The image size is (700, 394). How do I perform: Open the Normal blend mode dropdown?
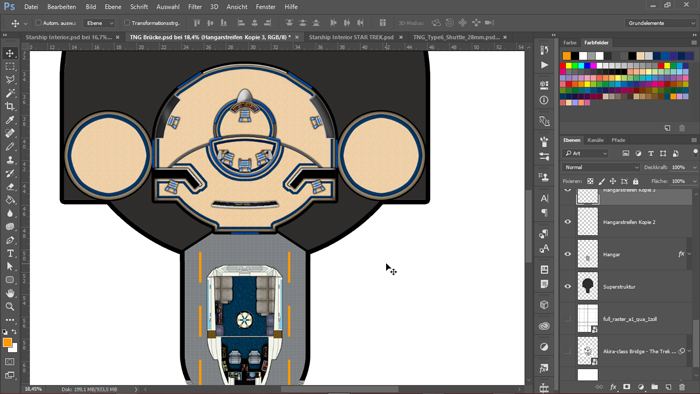click(x=601, y=167)
